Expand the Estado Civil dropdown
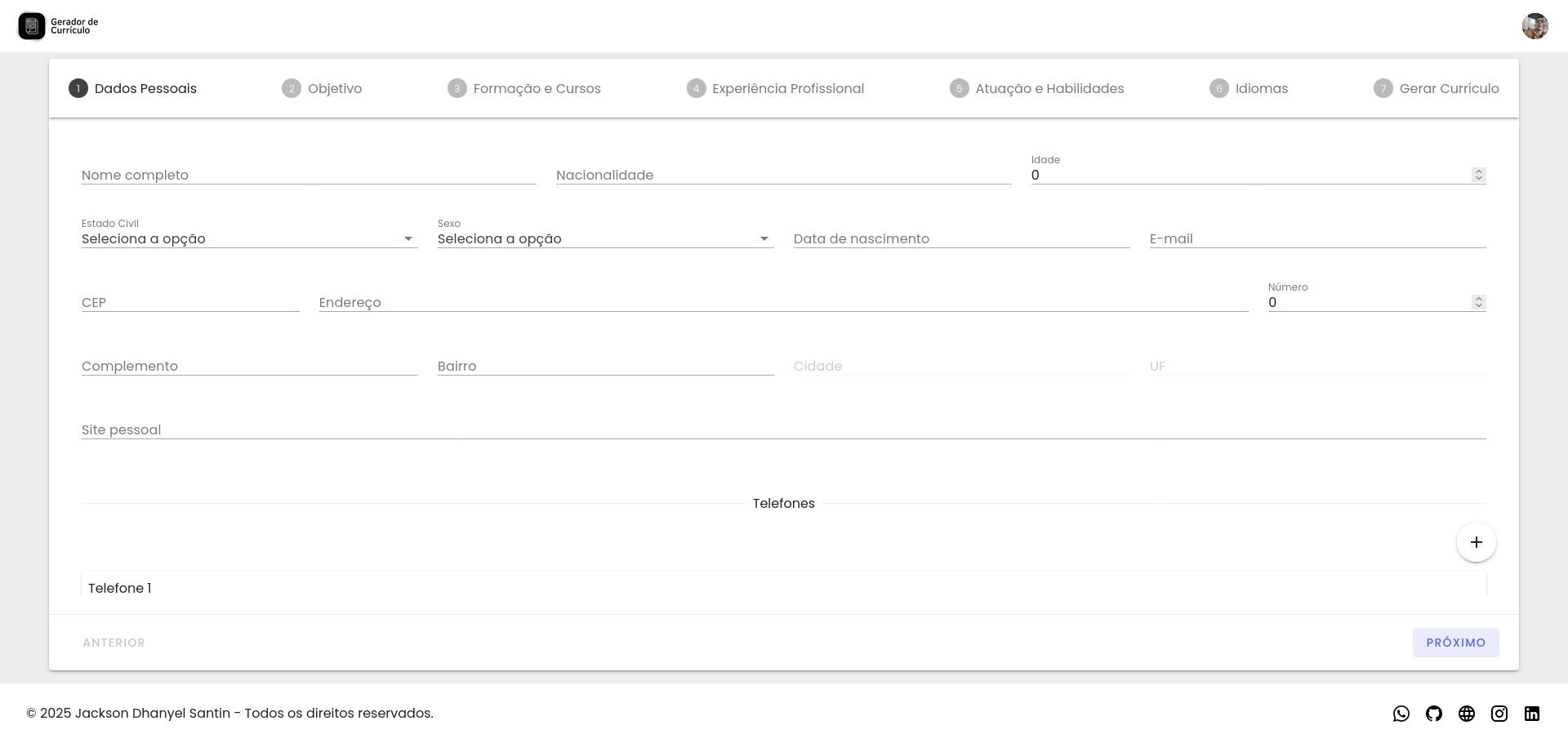The height and width of the screenshot is (743, 1568). [249, 238]
